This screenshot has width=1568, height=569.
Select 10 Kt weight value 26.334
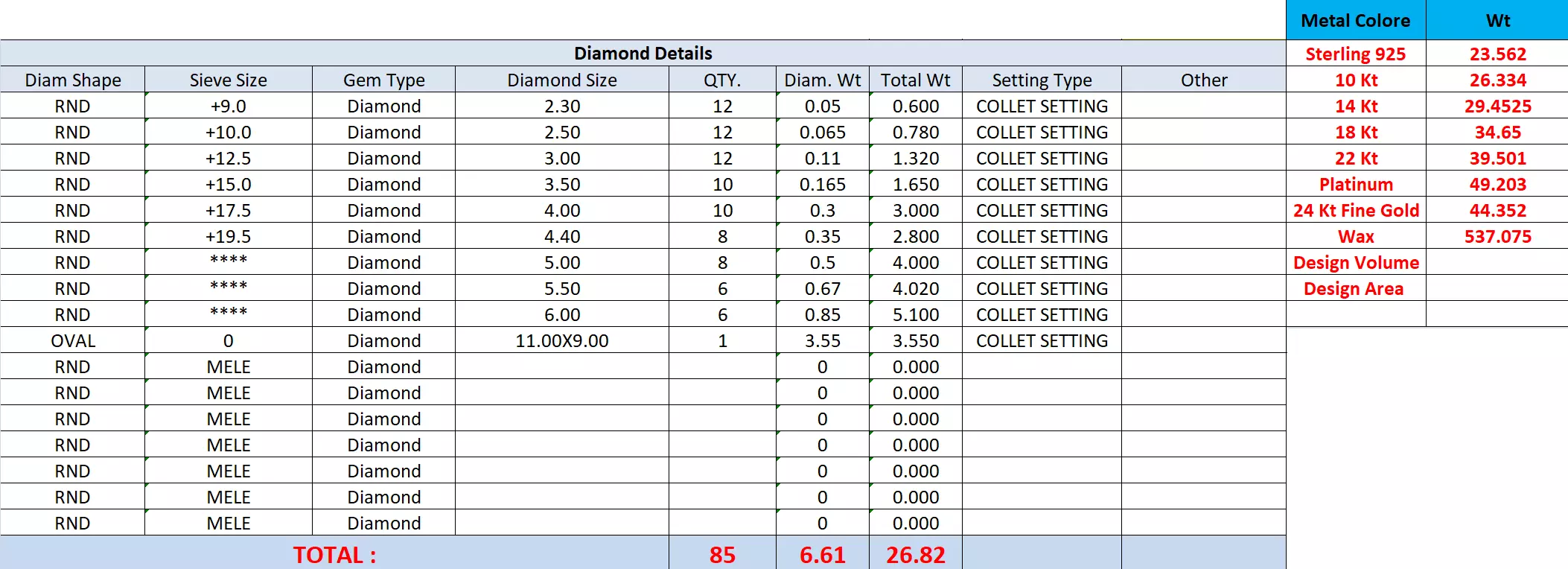[x=1497, y=80]
